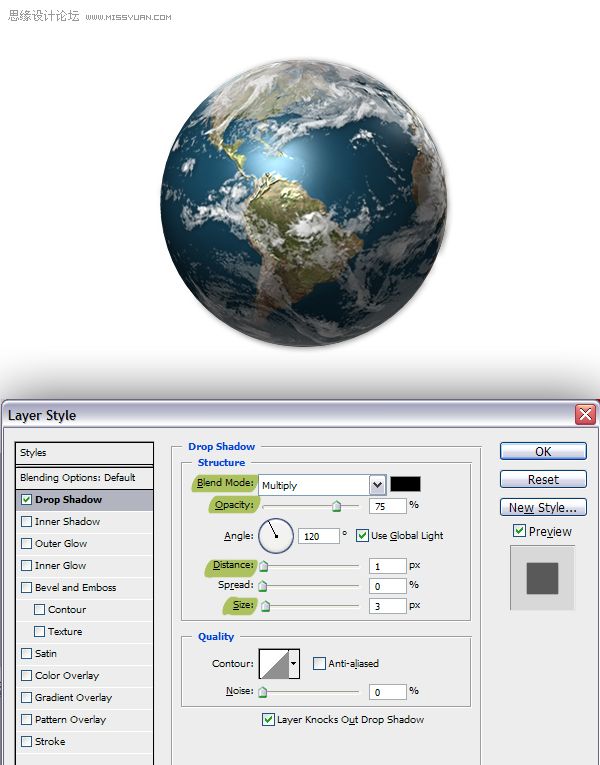
Task: Enable the Stroke checkbox
Action: pyautogui.click(x=26, y=742)
